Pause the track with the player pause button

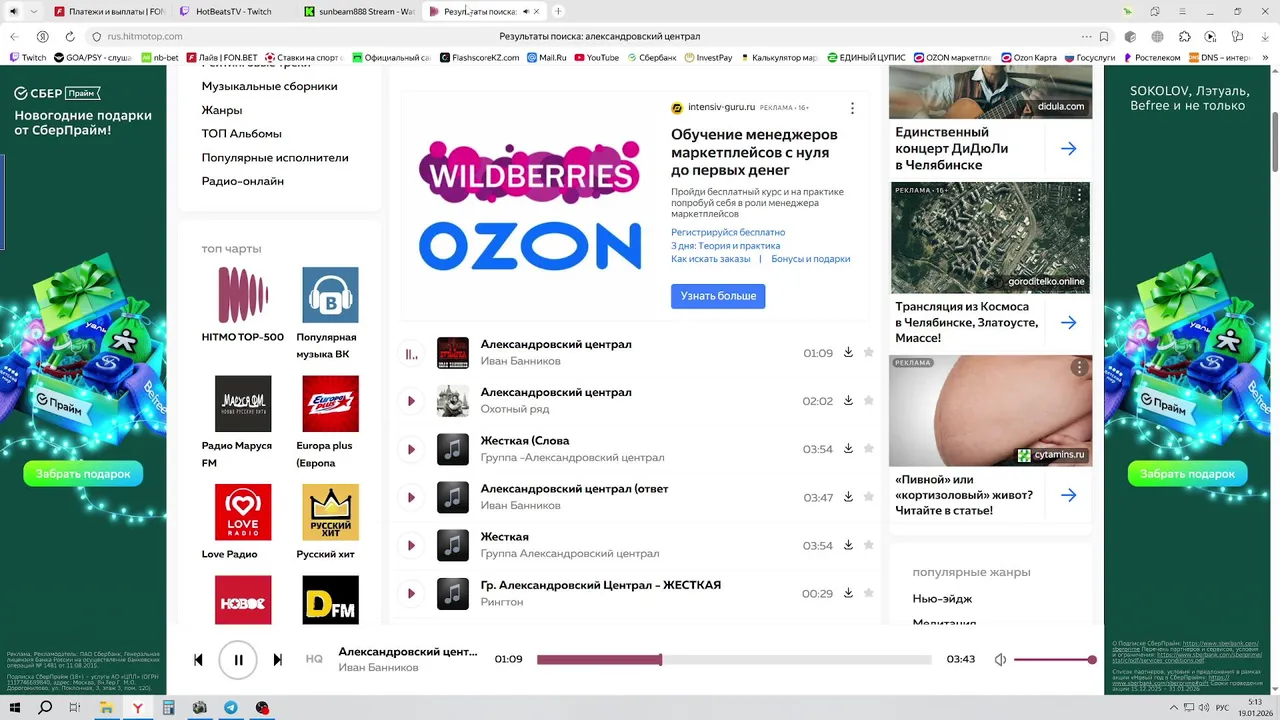click(238, 660)
